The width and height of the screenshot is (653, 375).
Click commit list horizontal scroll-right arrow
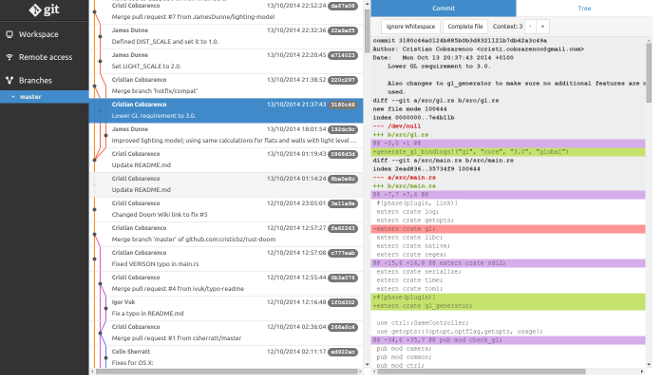[361, 371]
